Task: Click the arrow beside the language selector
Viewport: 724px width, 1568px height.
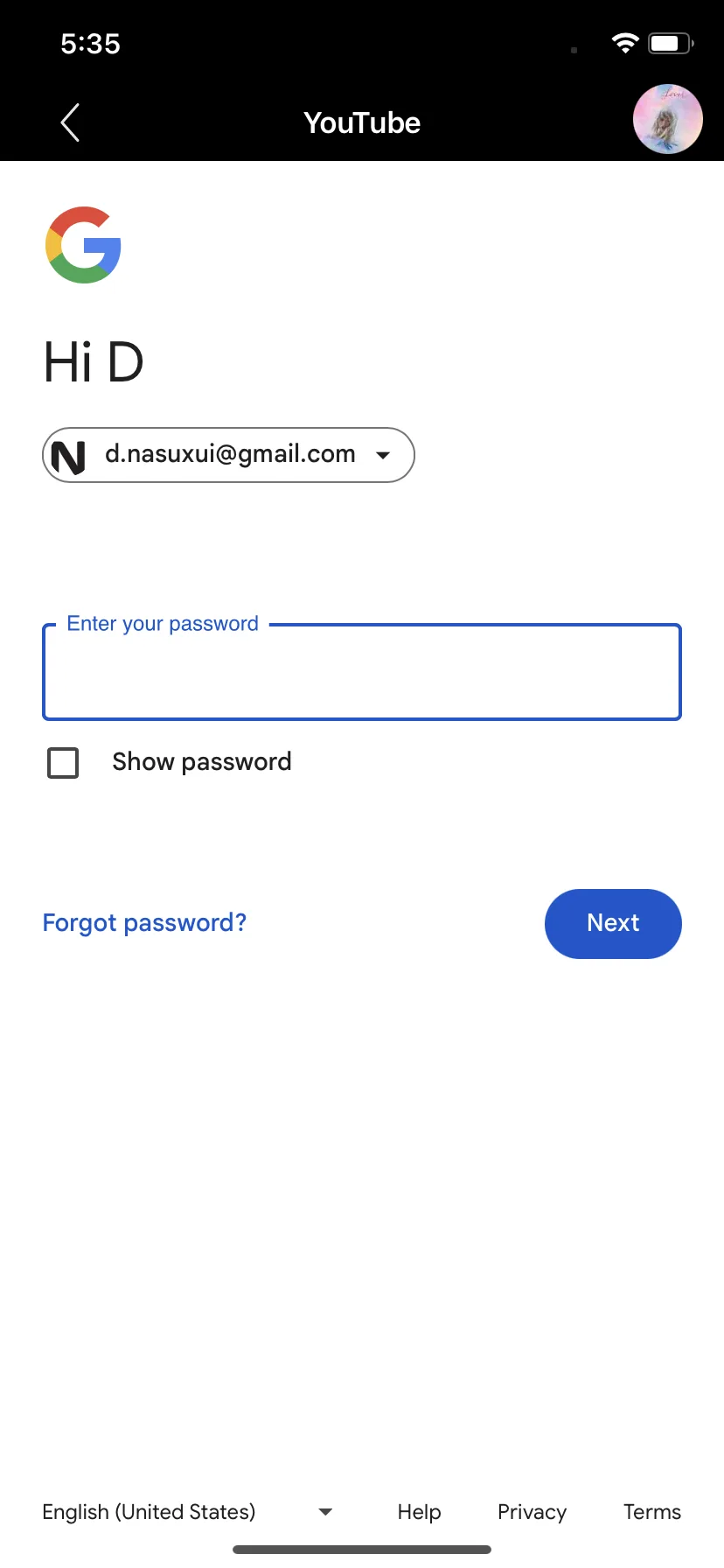Action: [x=325, y=1512]
